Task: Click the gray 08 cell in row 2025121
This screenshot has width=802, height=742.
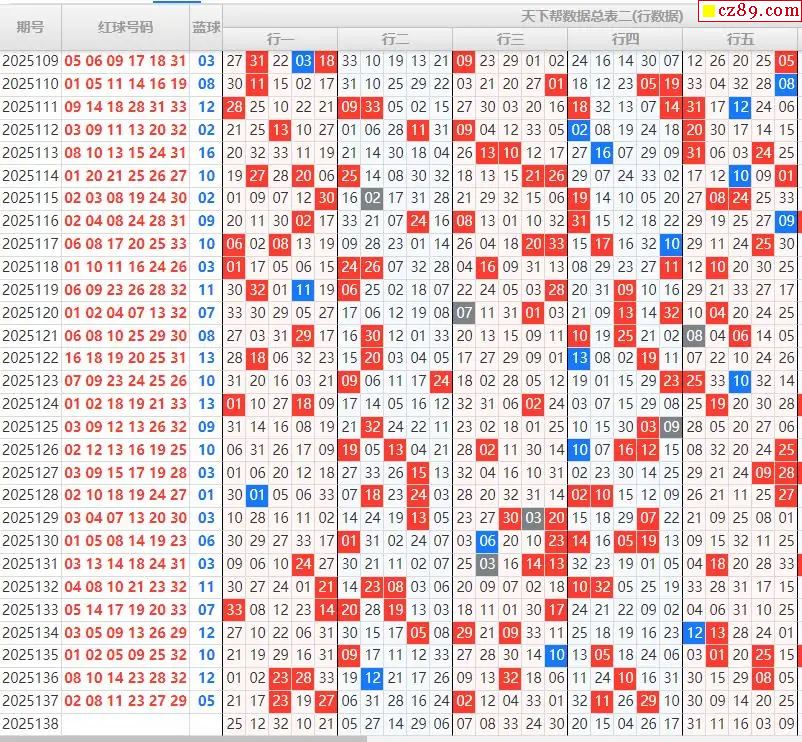Action: tap(694, 336)
